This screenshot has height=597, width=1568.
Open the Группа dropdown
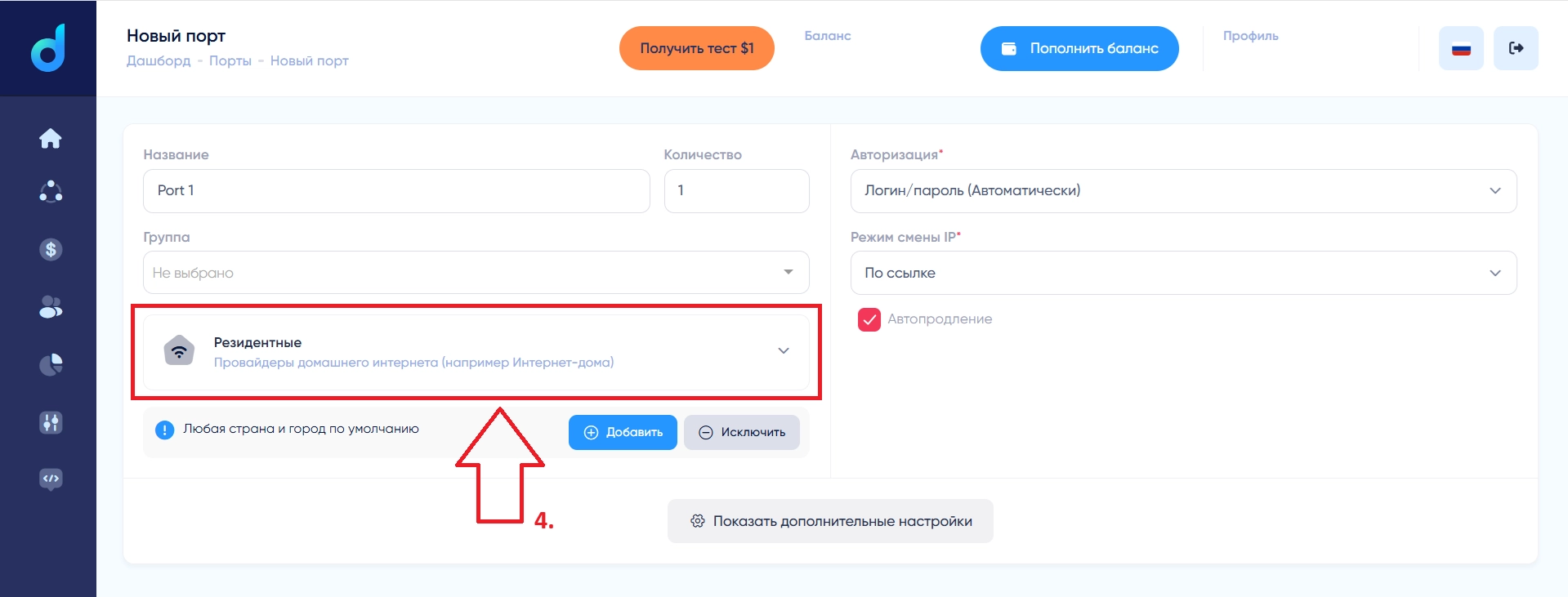point(476,273)
